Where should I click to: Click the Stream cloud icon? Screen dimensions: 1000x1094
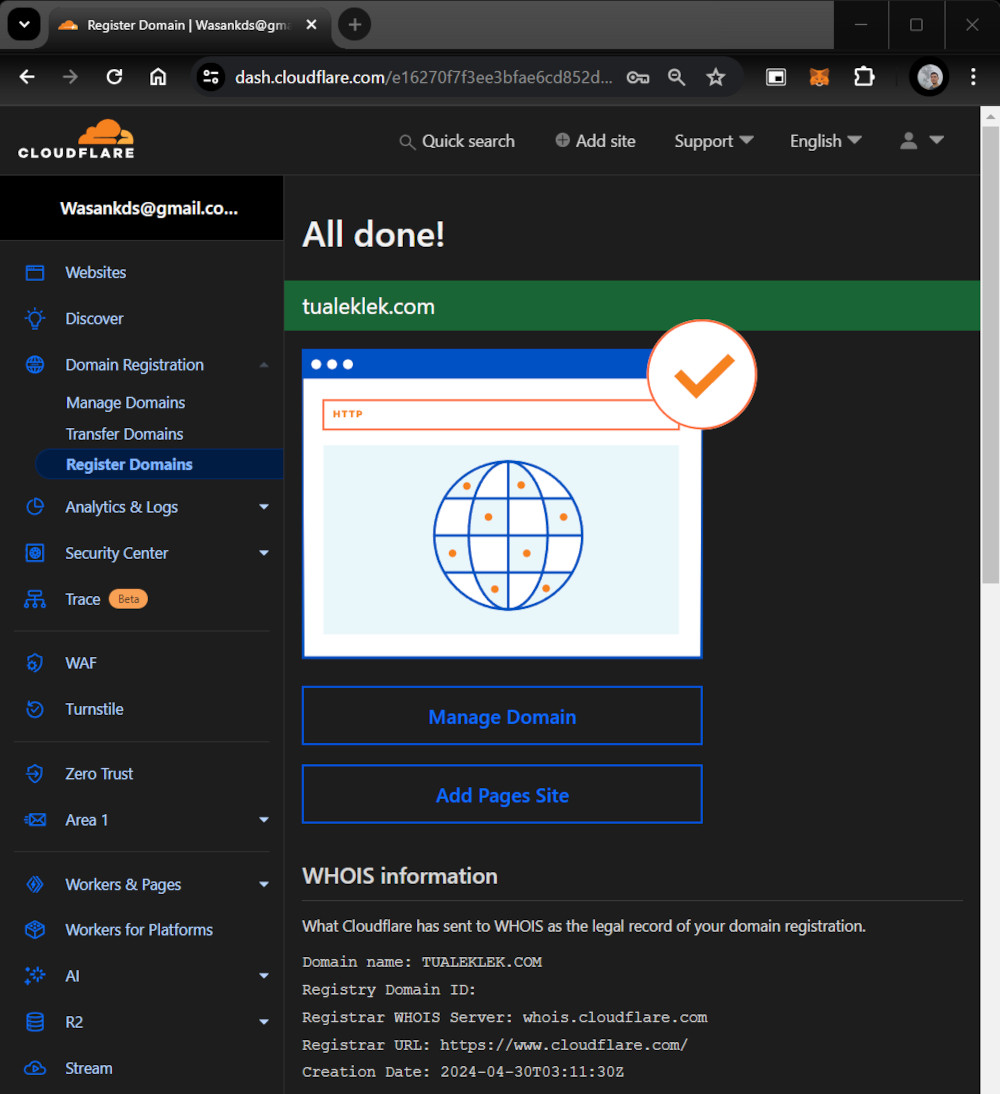click(x=35, y=1068)
